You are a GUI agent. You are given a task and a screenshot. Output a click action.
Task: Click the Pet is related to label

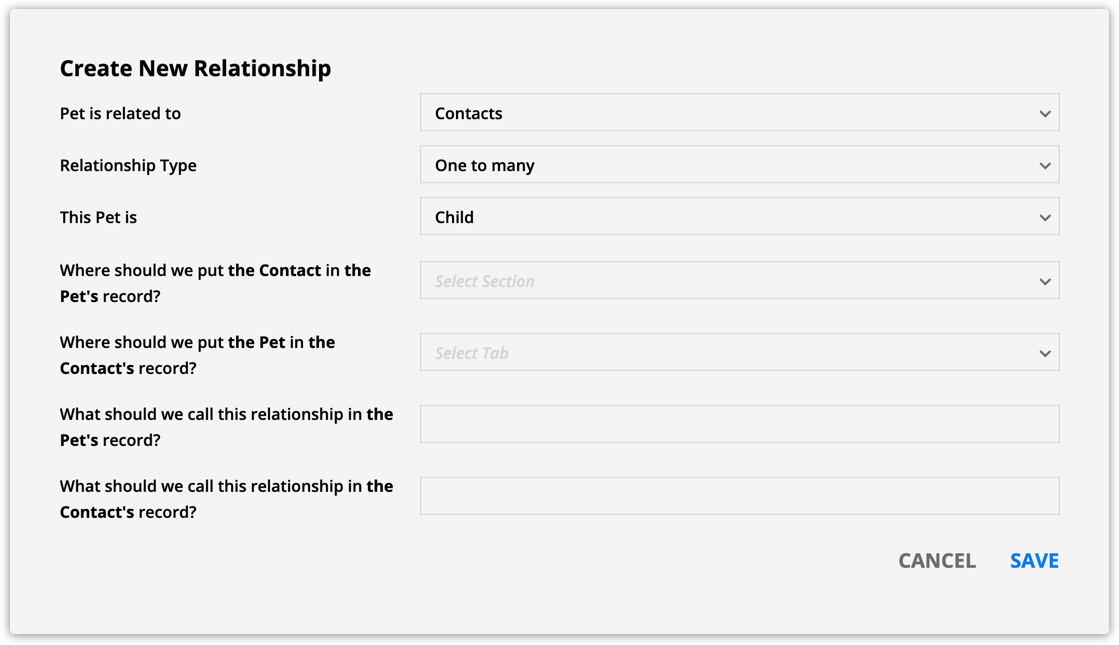click(x=120, y=113)
